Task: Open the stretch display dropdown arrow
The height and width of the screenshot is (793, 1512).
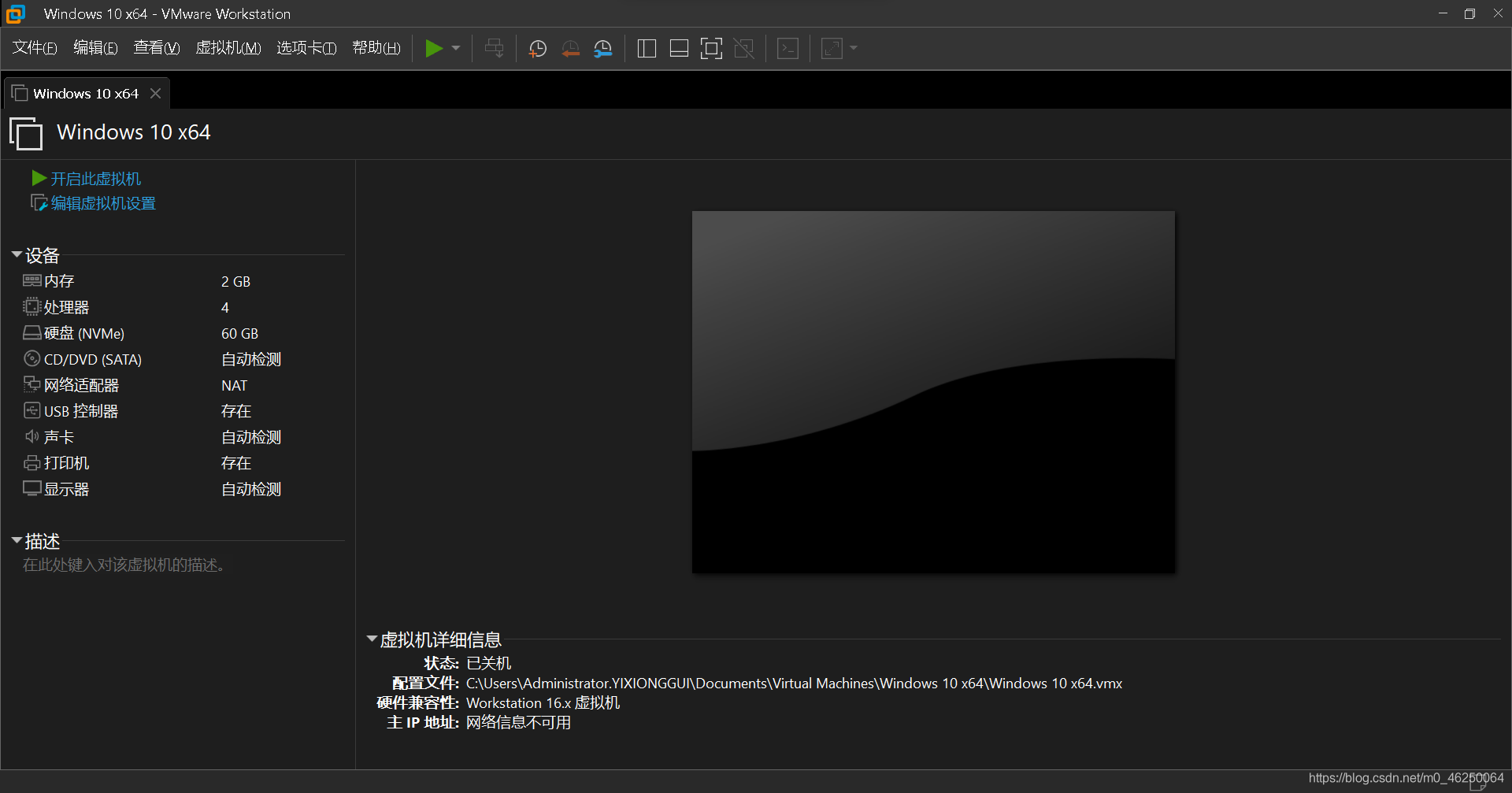Action: [854, 49]
